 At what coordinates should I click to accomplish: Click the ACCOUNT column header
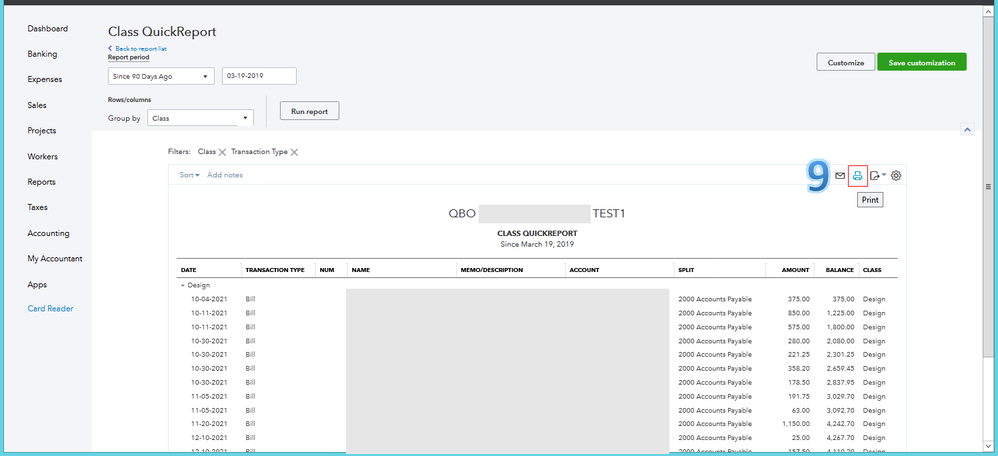(x=584, y=270)
